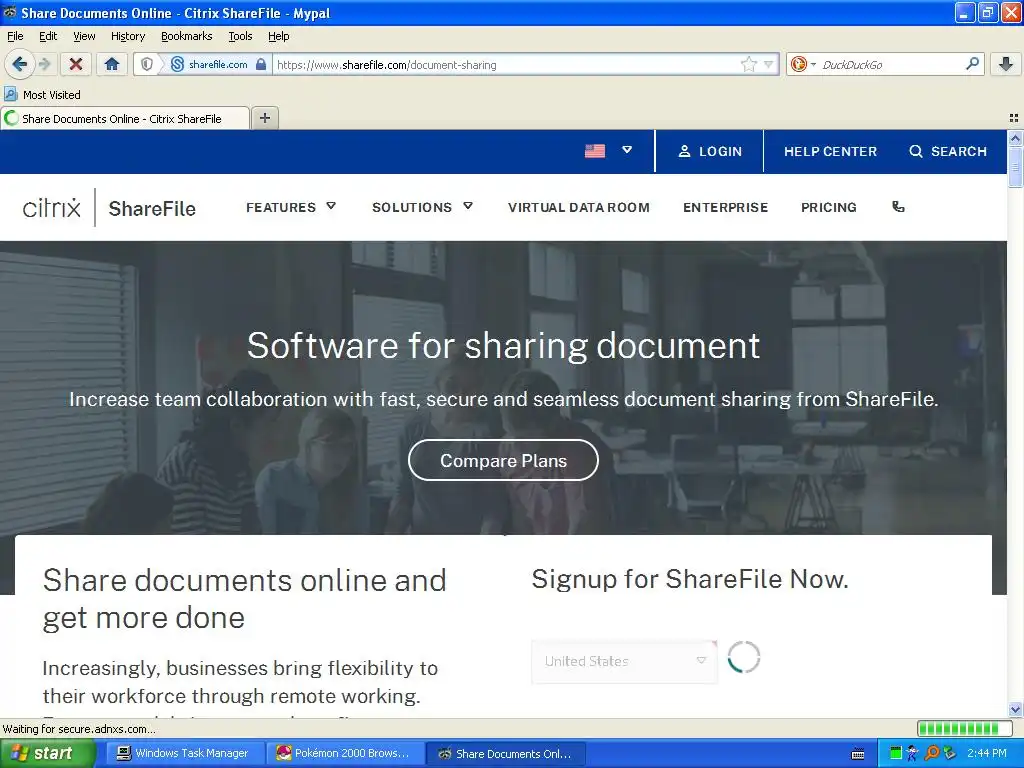
Task: Click the green Task Manager tray icon
Action: point(896,754)
